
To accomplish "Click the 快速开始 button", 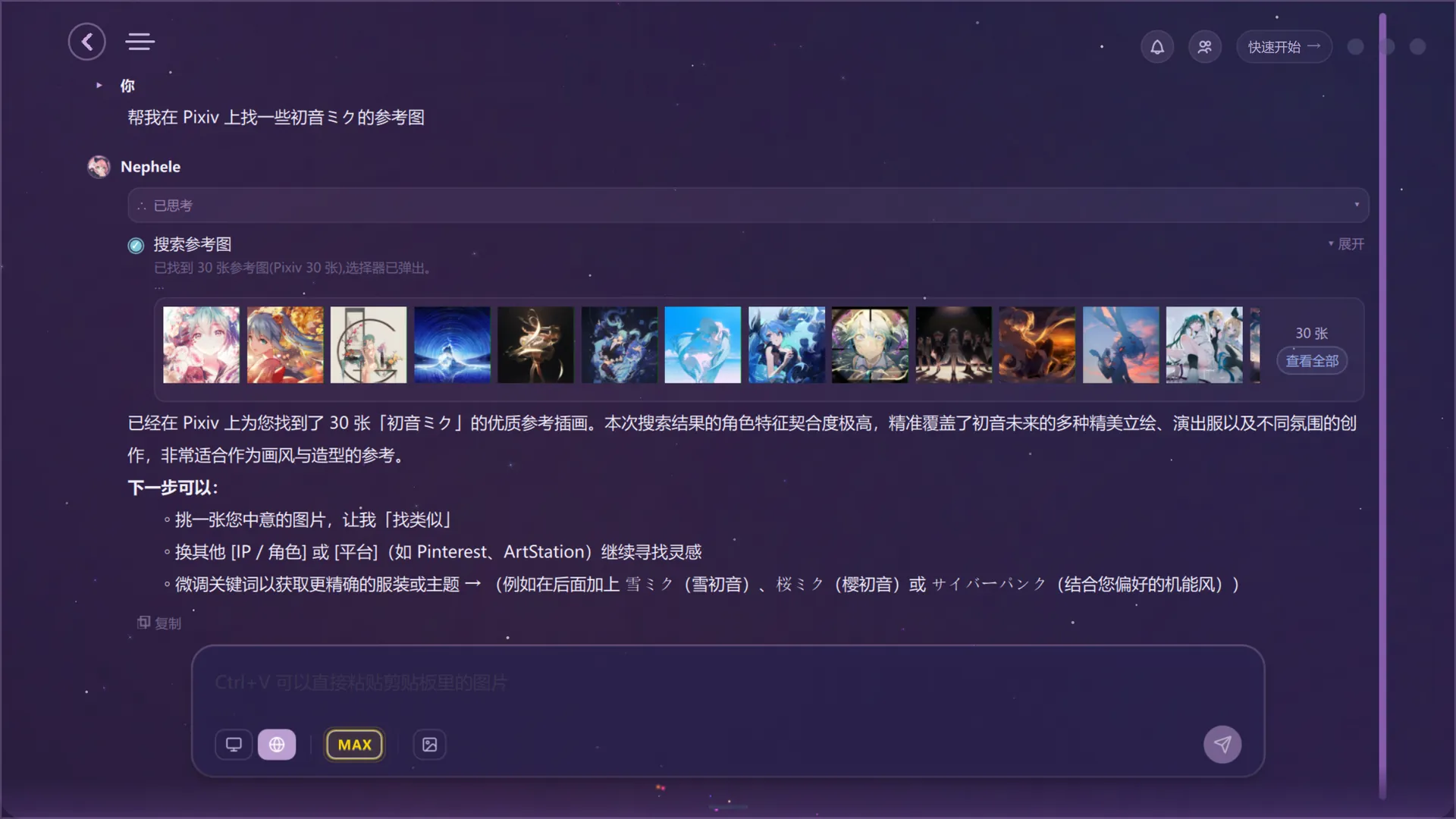I will pos(1284,47).
